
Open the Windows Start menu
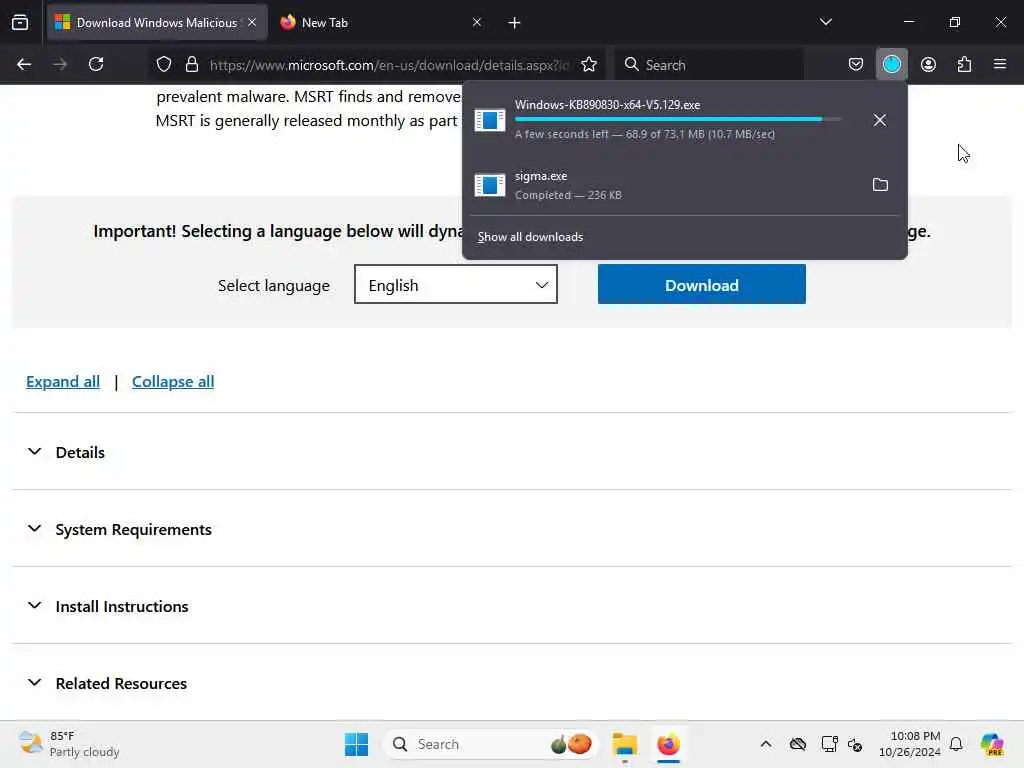(x=357, y=744)
